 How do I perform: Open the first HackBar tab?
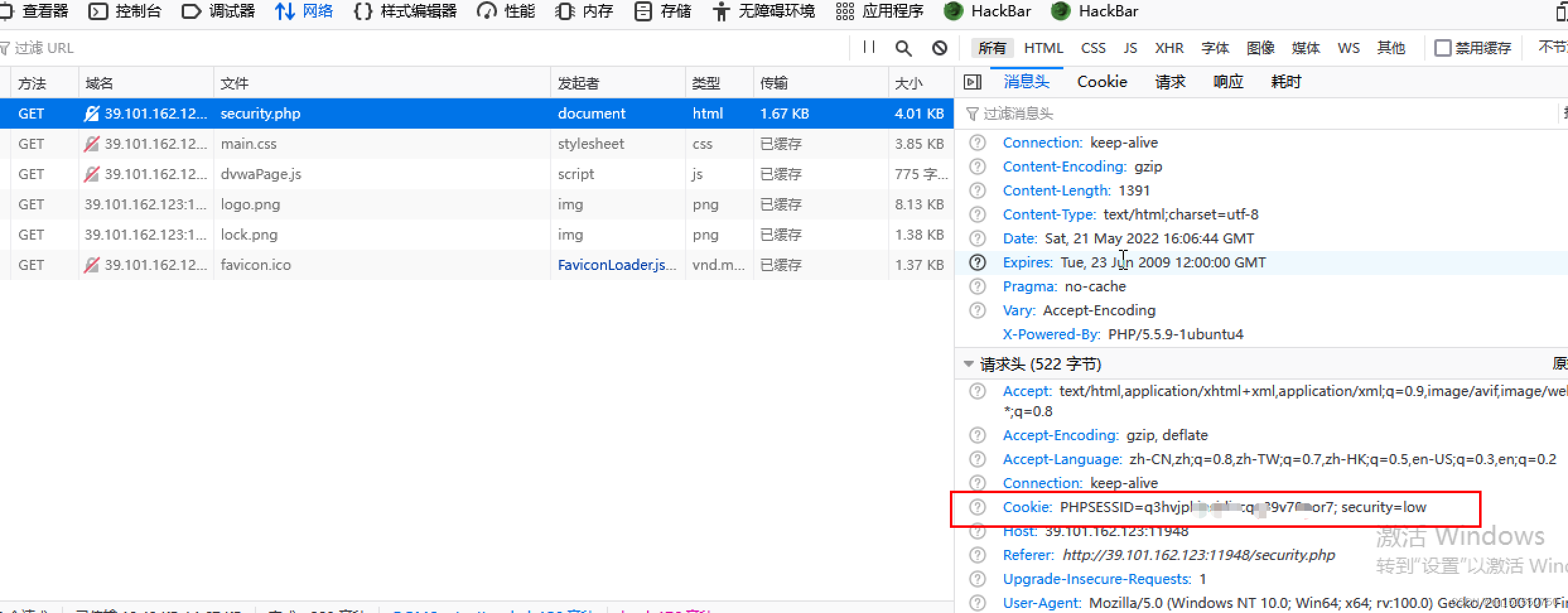click(988, 11)
